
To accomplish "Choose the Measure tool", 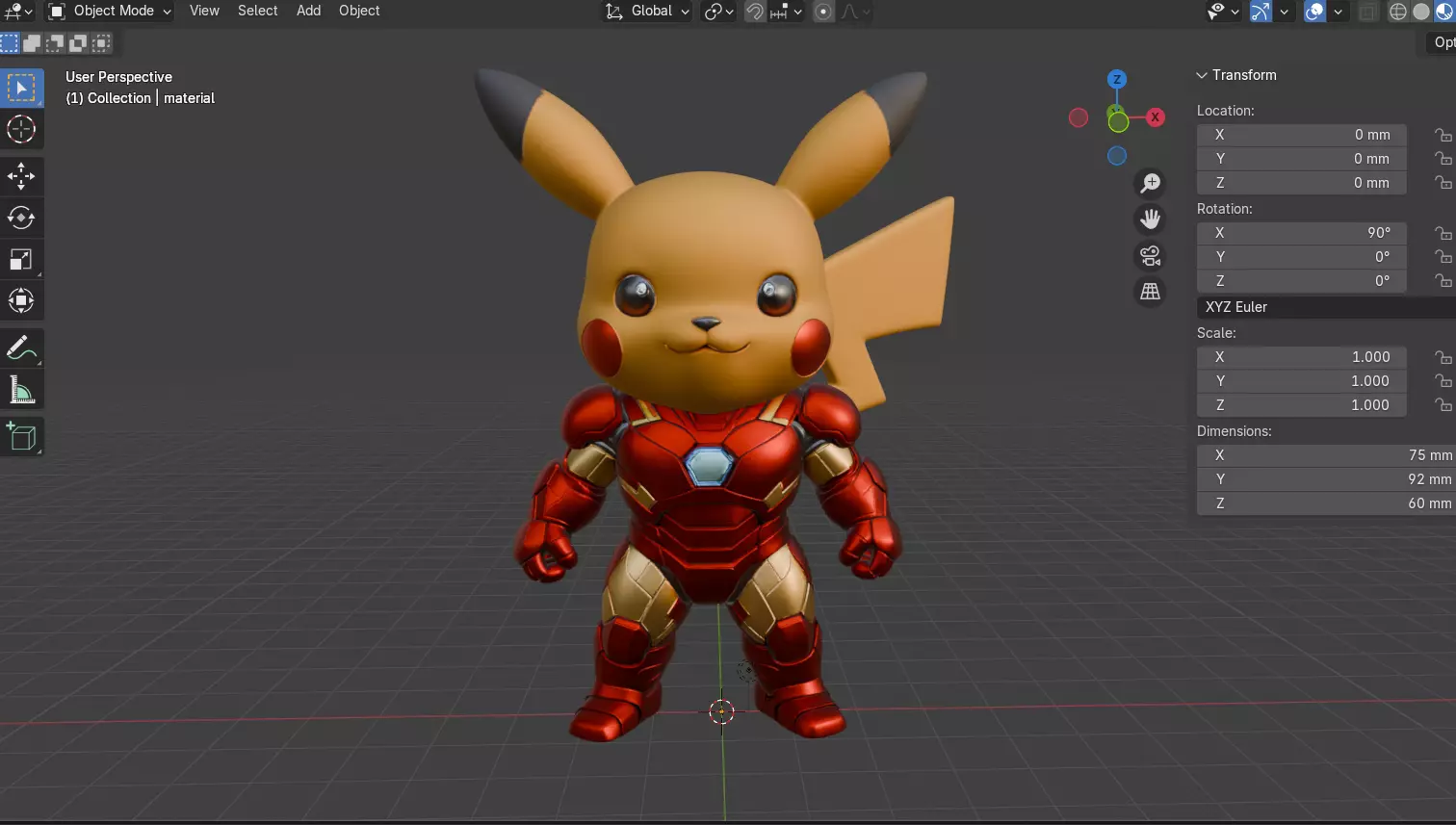I will click(21, 389).
